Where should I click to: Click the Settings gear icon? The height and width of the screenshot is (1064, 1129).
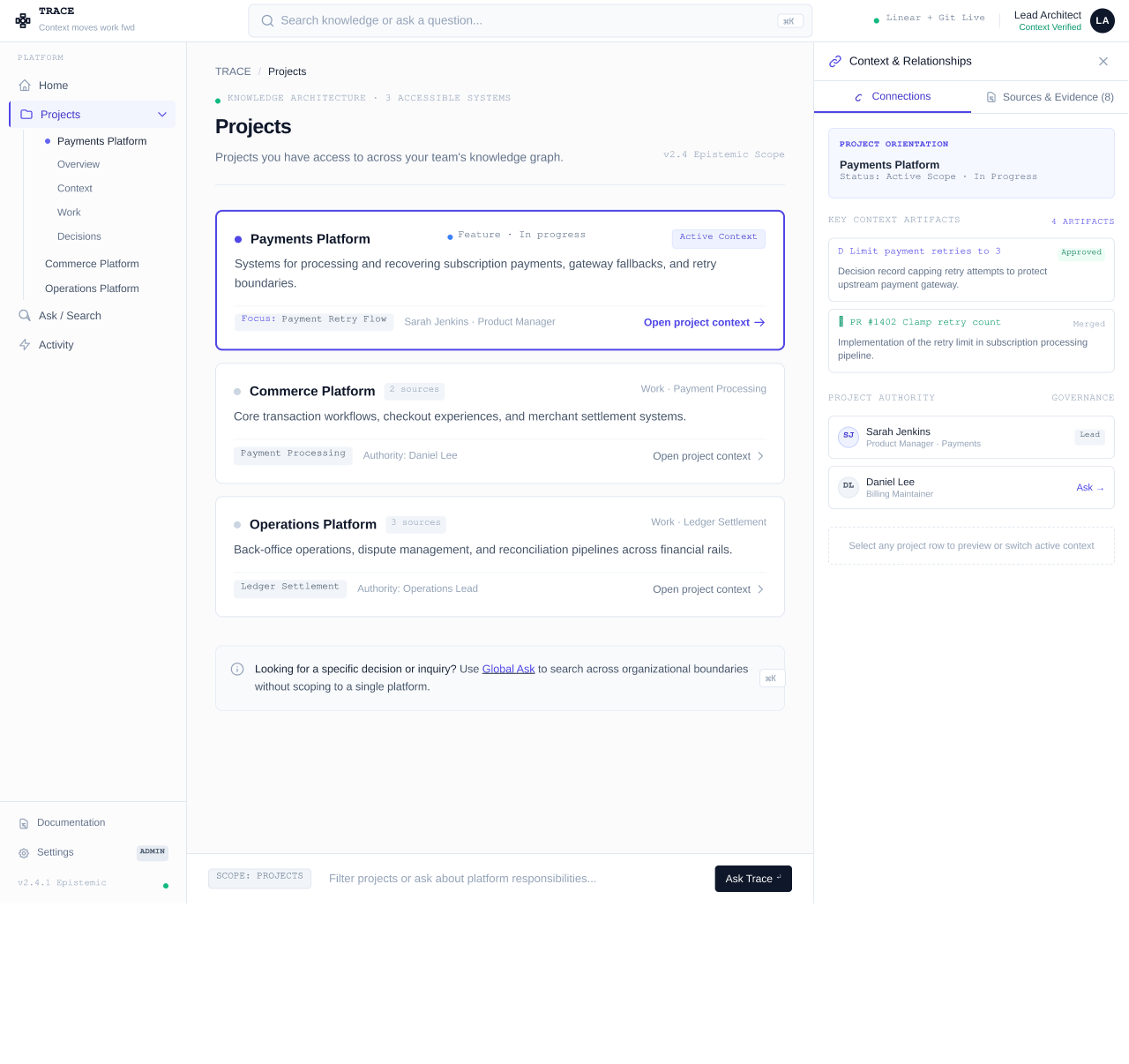(x=24, y=853)
